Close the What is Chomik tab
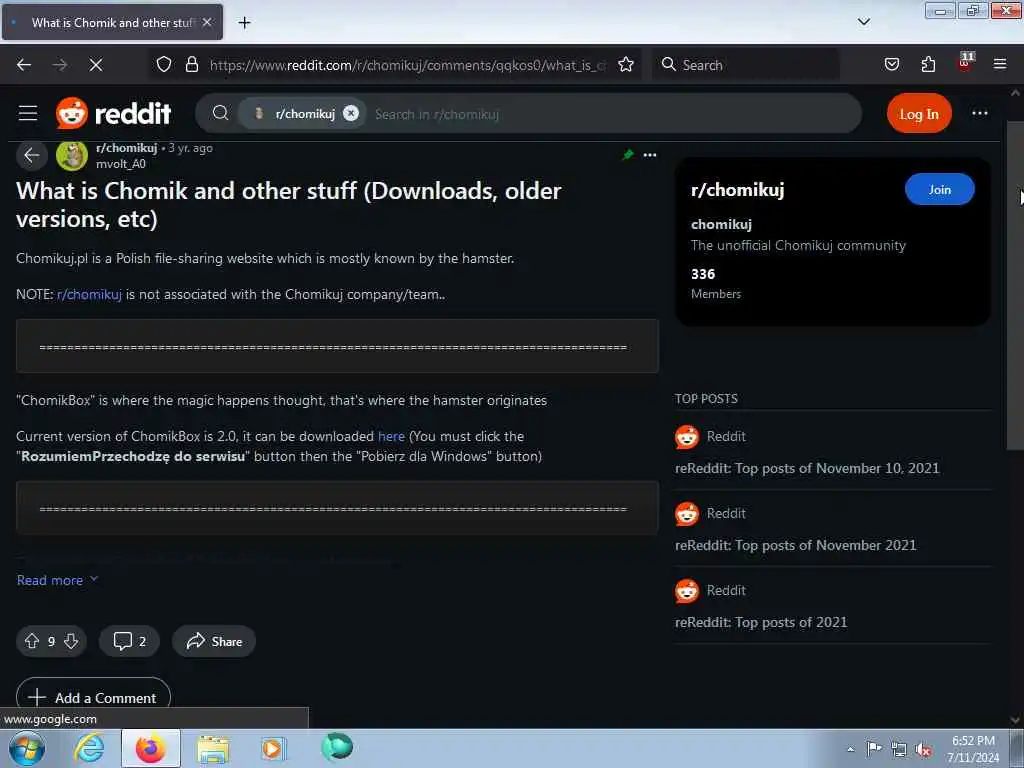Screen dimensions: 1024x768 coord(207,22)
